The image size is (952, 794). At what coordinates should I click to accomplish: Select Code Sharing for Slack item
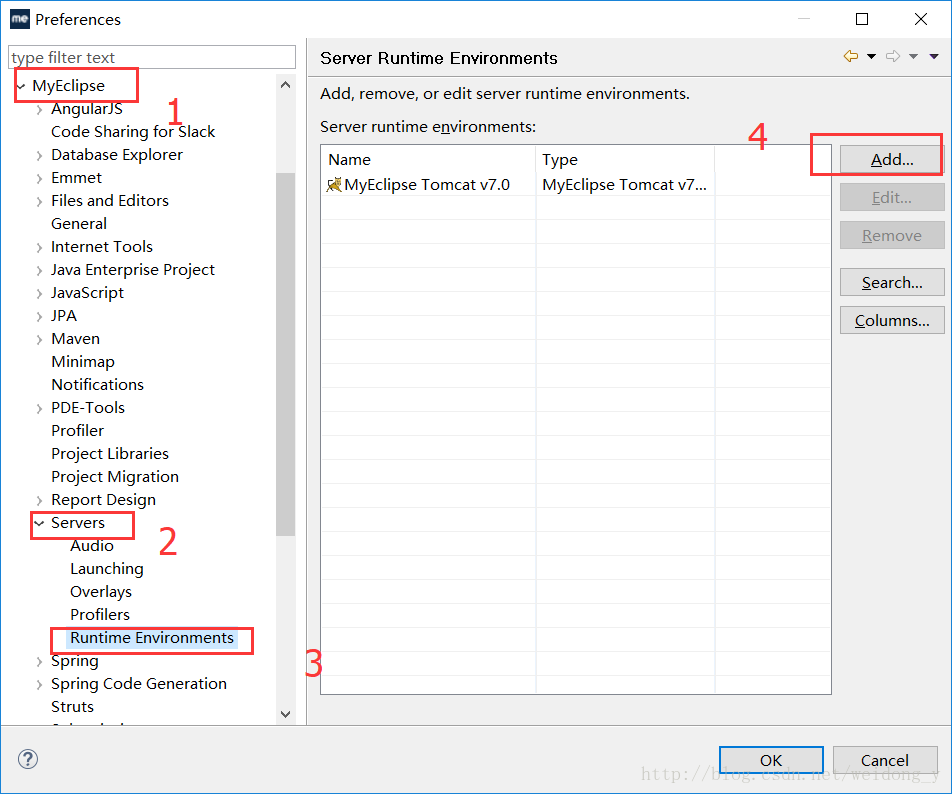(x=133, y=132)
